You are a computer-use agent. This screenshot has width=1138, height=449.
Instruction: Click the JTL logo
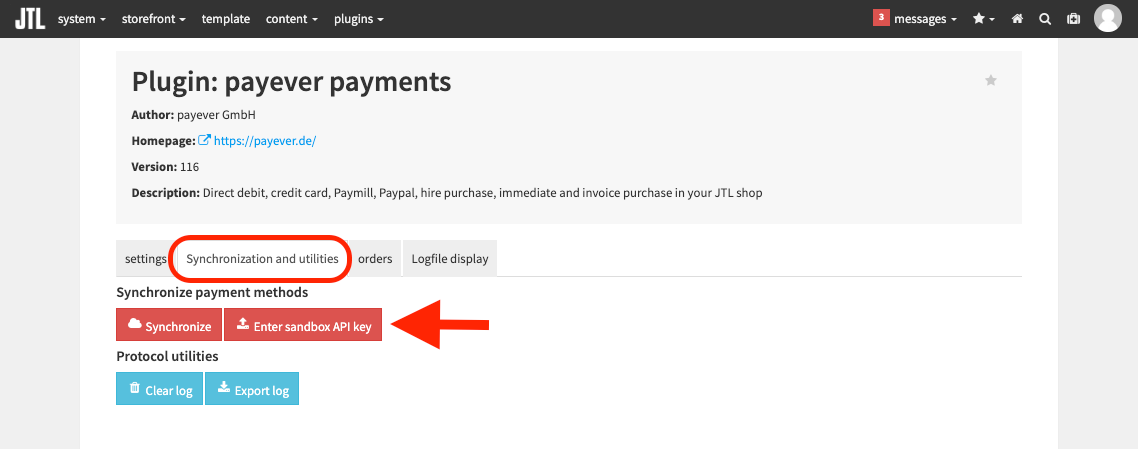(x=30, y=18)
